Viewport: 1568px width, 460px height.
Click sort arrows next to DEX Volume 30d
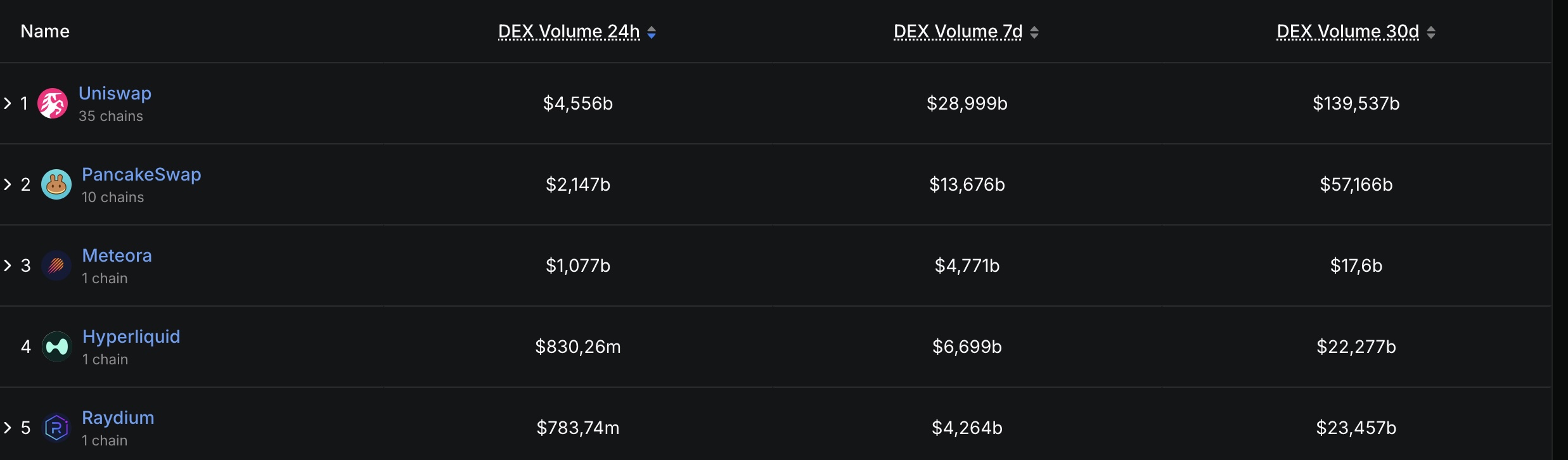coord(1431,32)
